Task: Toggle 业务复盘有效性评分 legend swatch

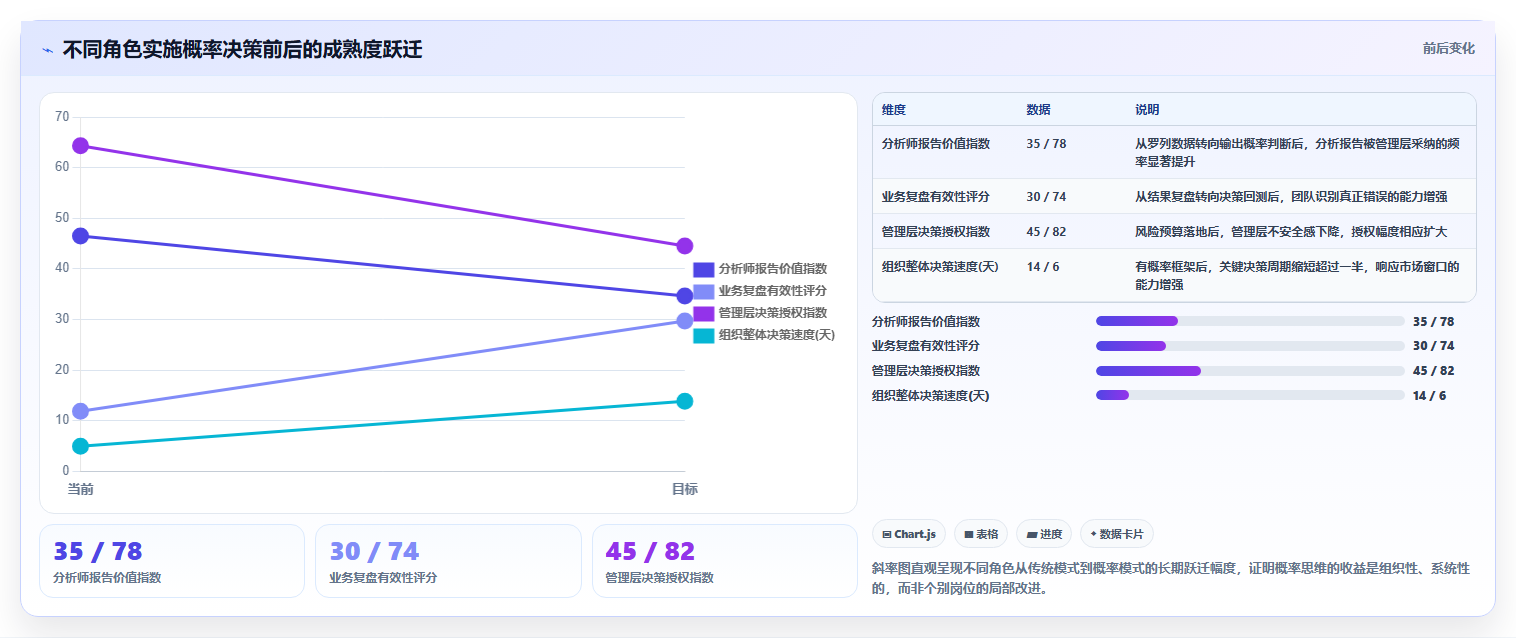Action: click(x=703, y=291)
